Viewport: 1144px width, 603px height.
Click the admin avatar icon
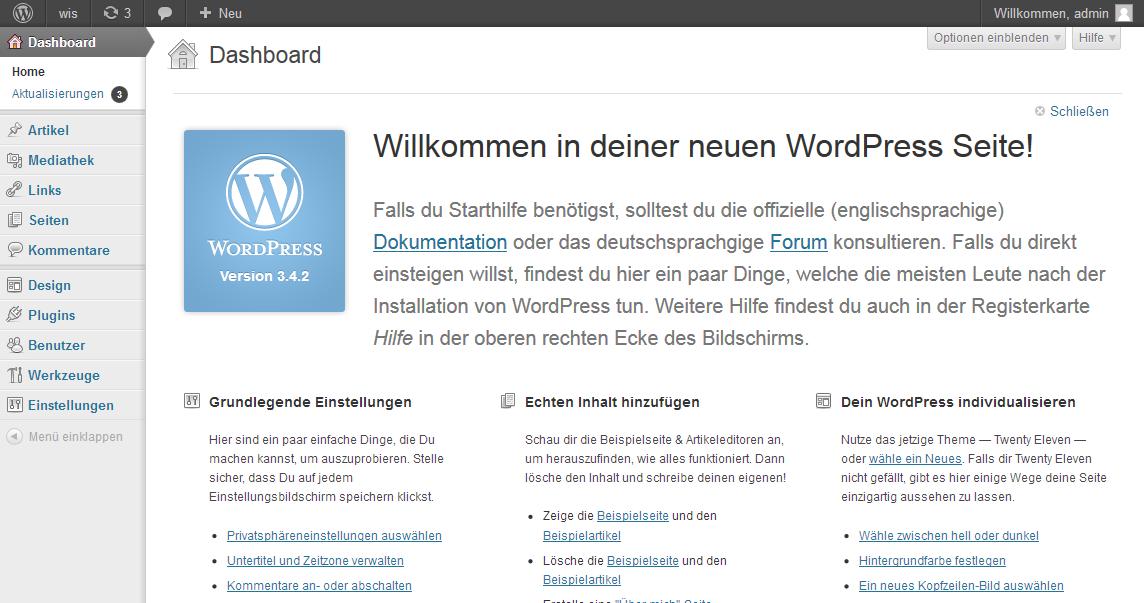[1124, 13]
